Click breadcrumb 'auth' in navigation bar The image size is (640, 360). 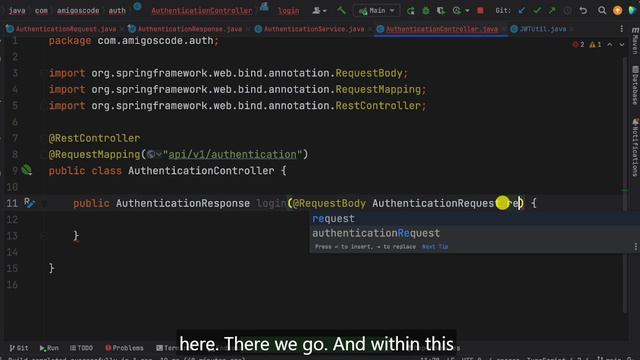pos(117,11)
